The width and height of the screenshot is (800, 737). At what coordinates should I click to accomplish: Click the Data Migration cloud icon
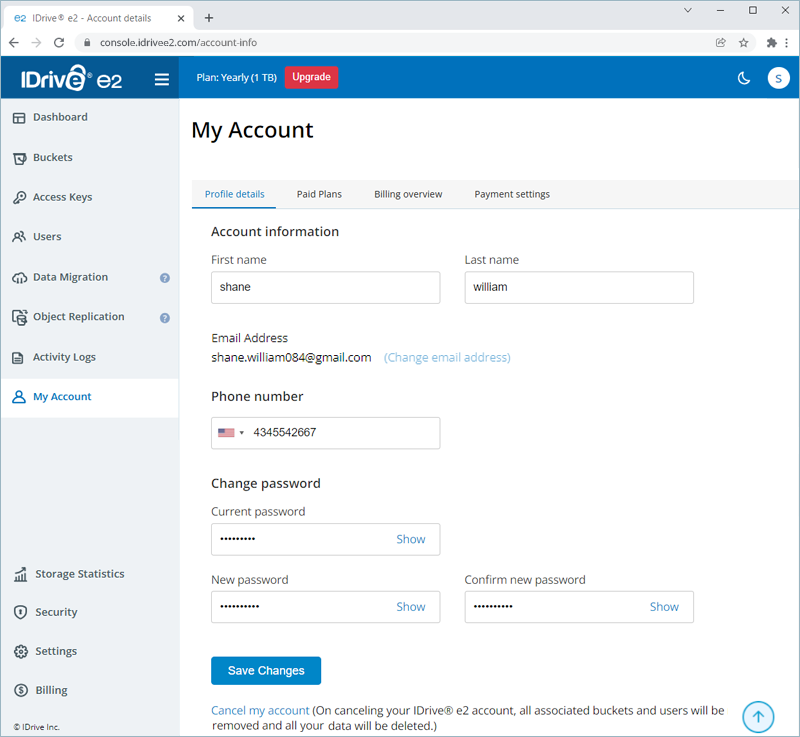(x=19, y=277)
